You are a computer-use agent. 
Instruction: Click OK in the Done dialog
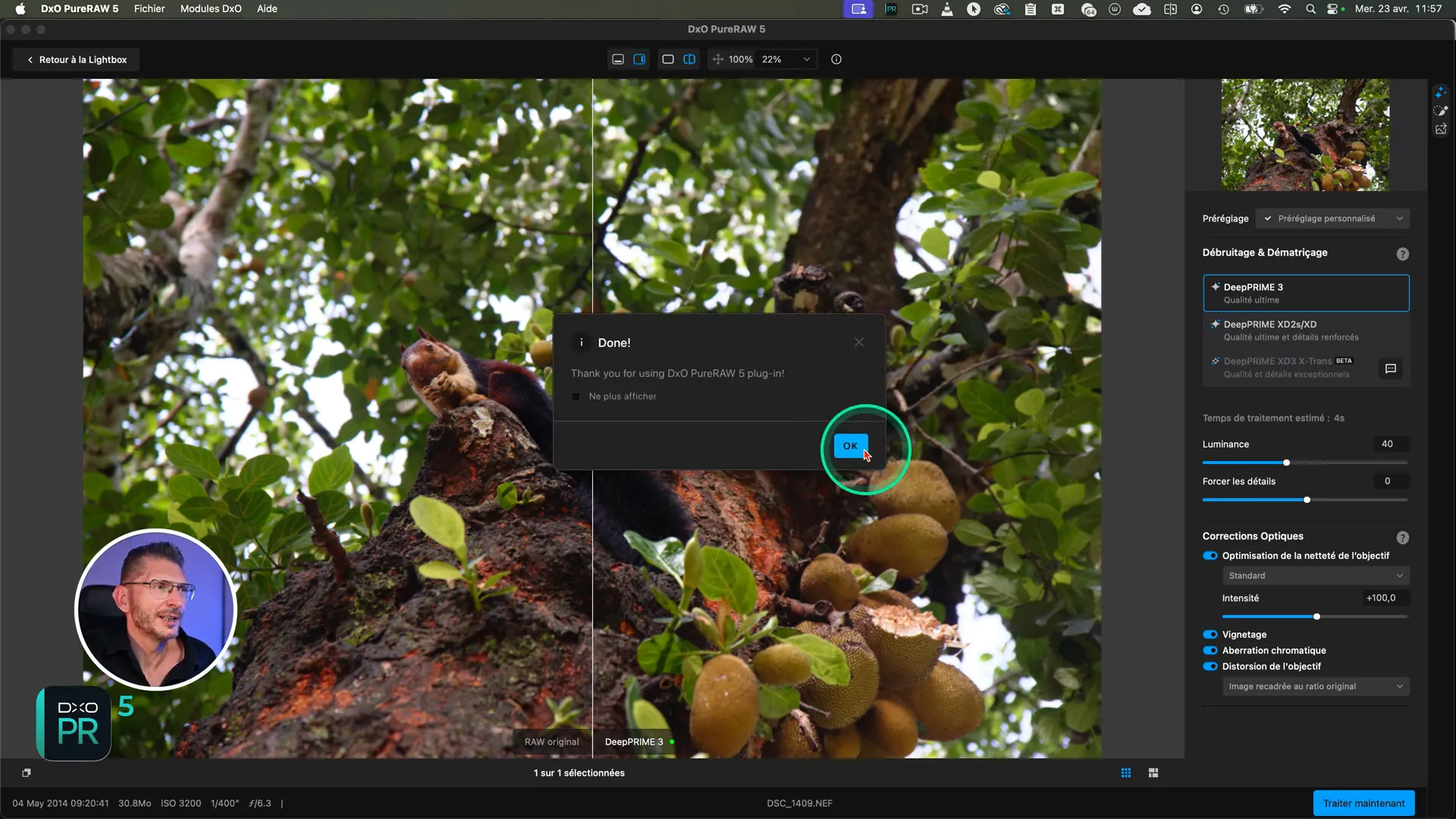pyautogui.click(x=850, y=446)
